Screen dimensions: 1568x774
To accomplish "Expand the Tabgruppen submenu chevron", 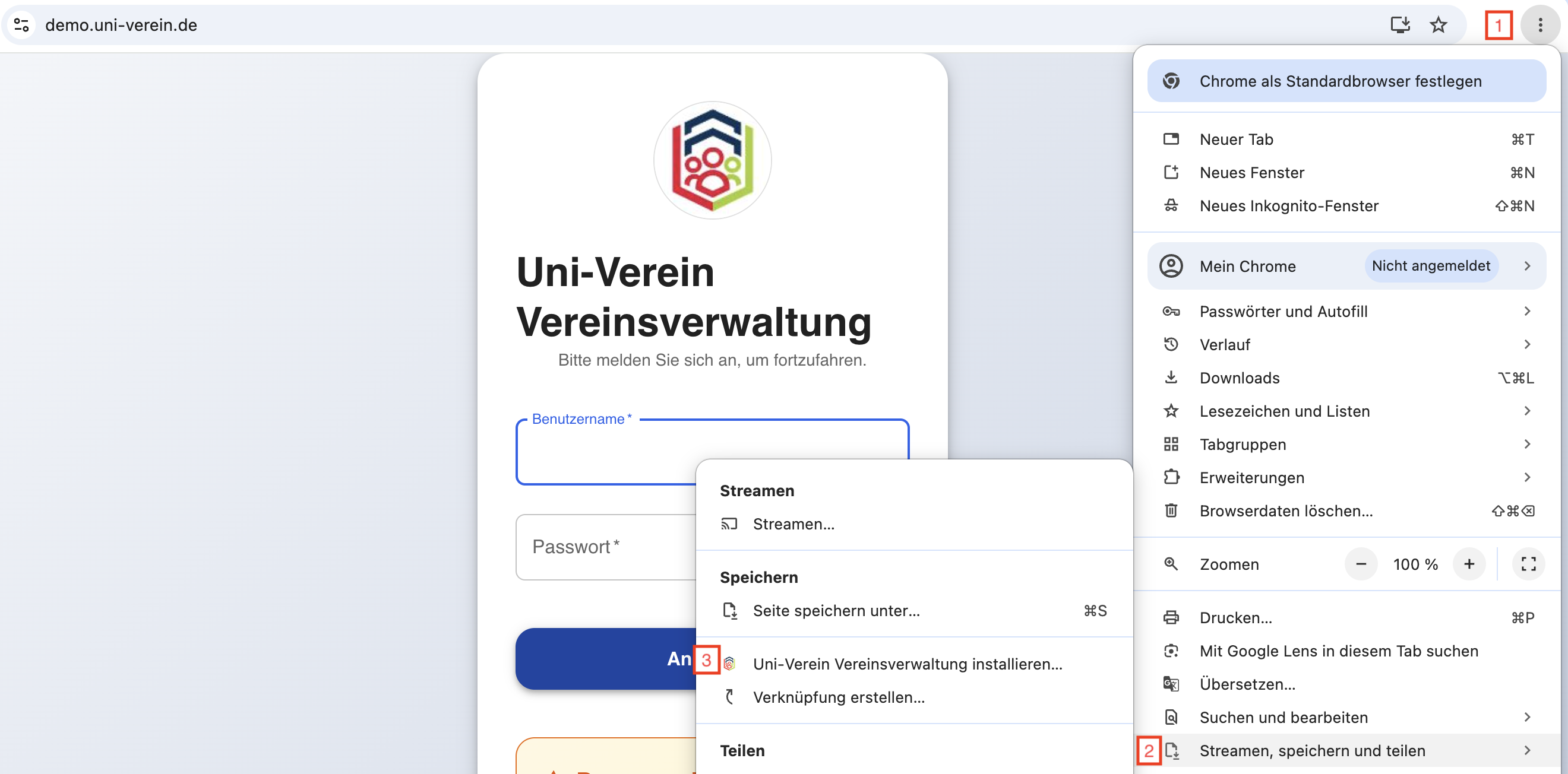I will [1526, 444].
